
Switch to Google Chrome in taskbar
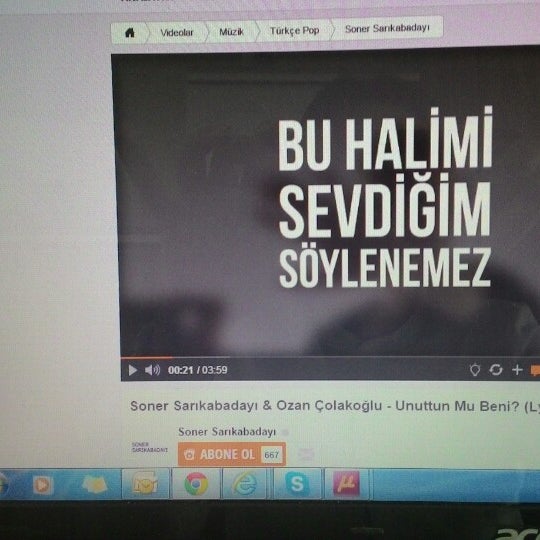[196, 484]
